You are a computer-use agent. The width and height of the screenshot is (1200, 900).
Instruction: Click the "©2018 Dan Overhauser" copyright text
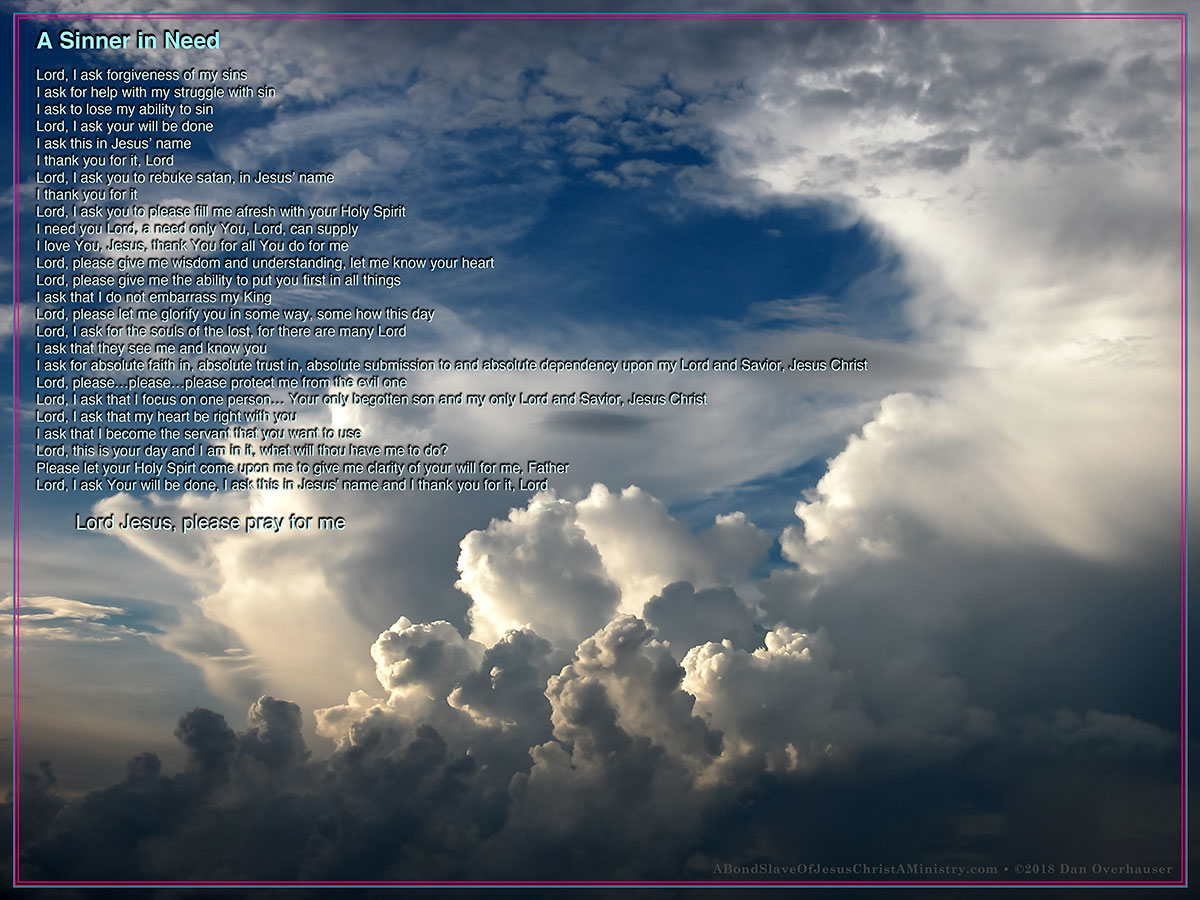(1093, 869)
